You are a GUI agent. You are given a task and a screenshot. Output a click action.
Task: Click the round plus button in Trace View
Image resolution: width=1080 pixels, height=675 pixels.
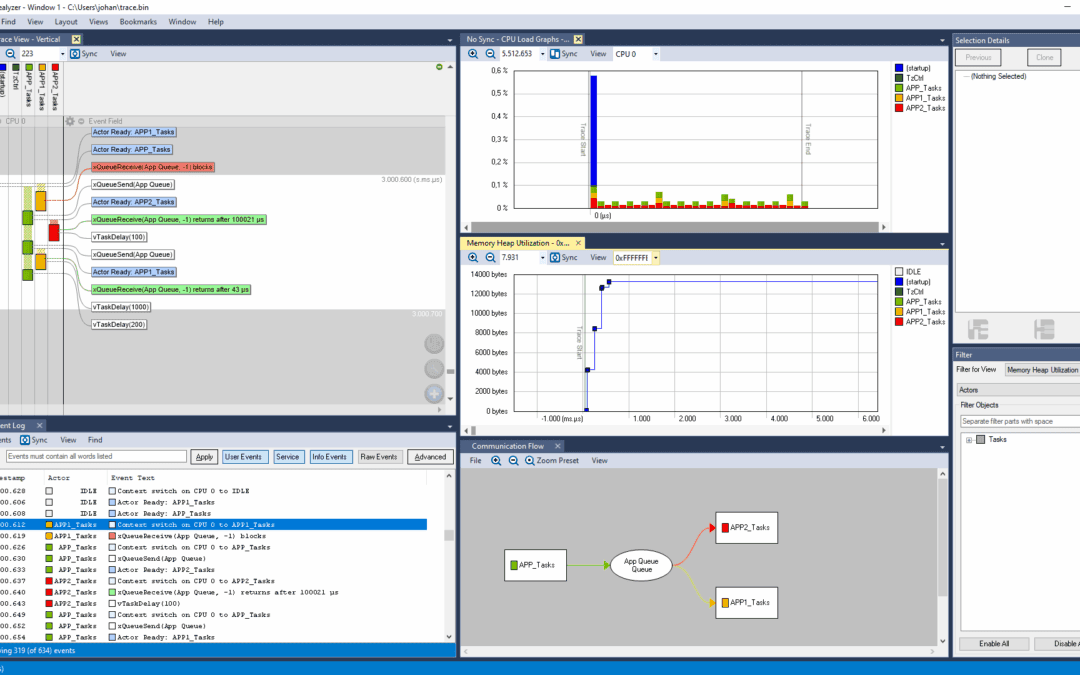click(434, 393)
